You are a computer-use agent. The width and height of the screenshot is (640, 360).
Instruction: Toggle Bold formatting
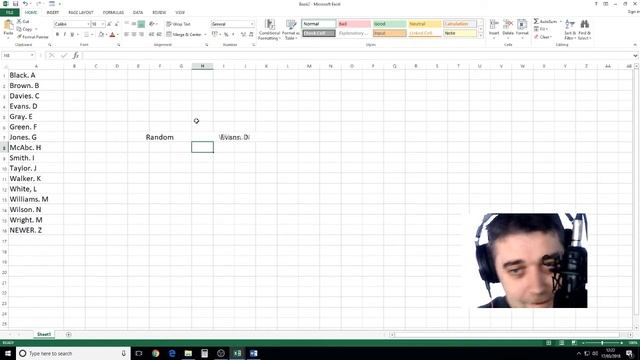[x=57, y=35]
